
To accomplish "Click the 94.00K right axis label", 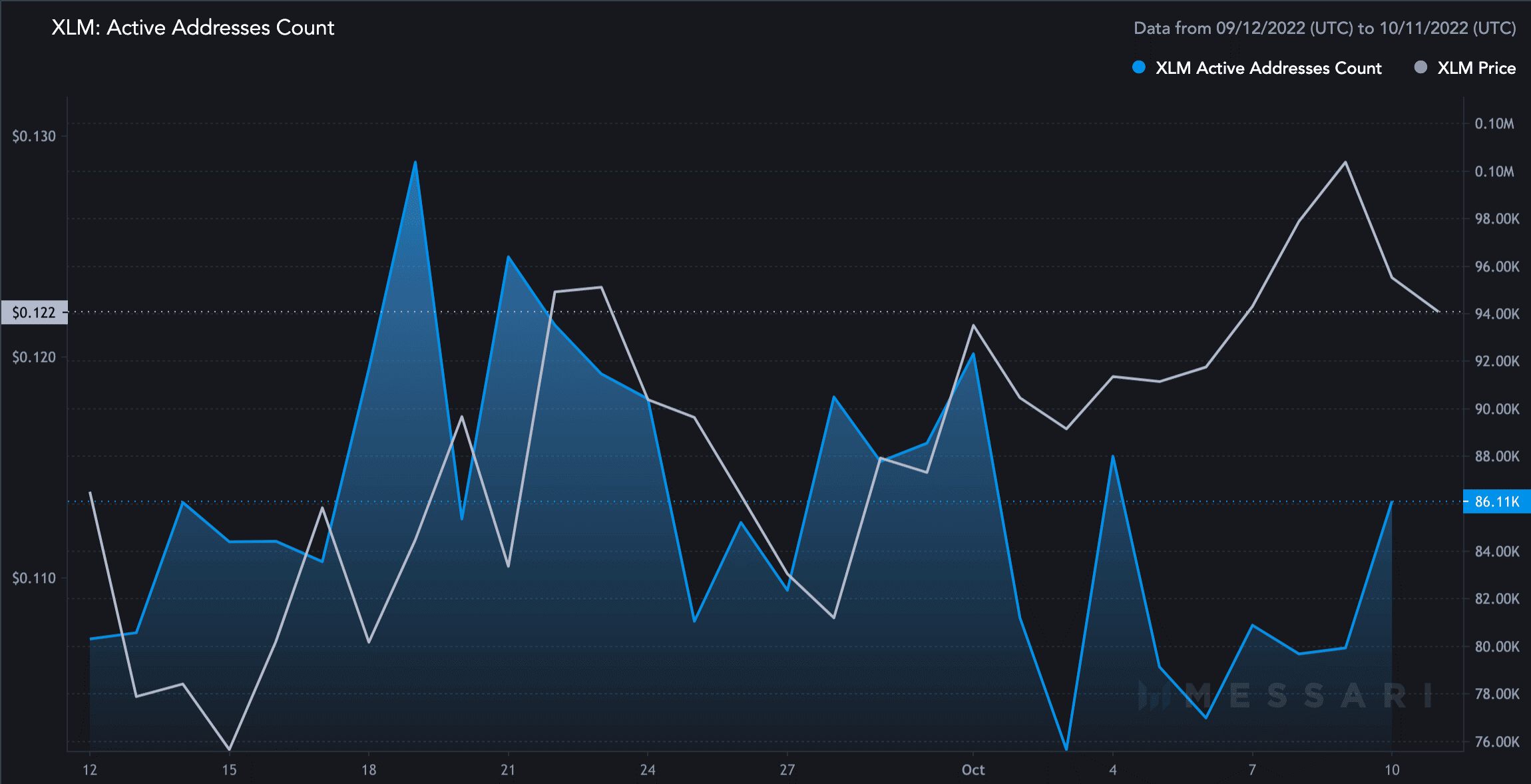I will (1497, 314).
